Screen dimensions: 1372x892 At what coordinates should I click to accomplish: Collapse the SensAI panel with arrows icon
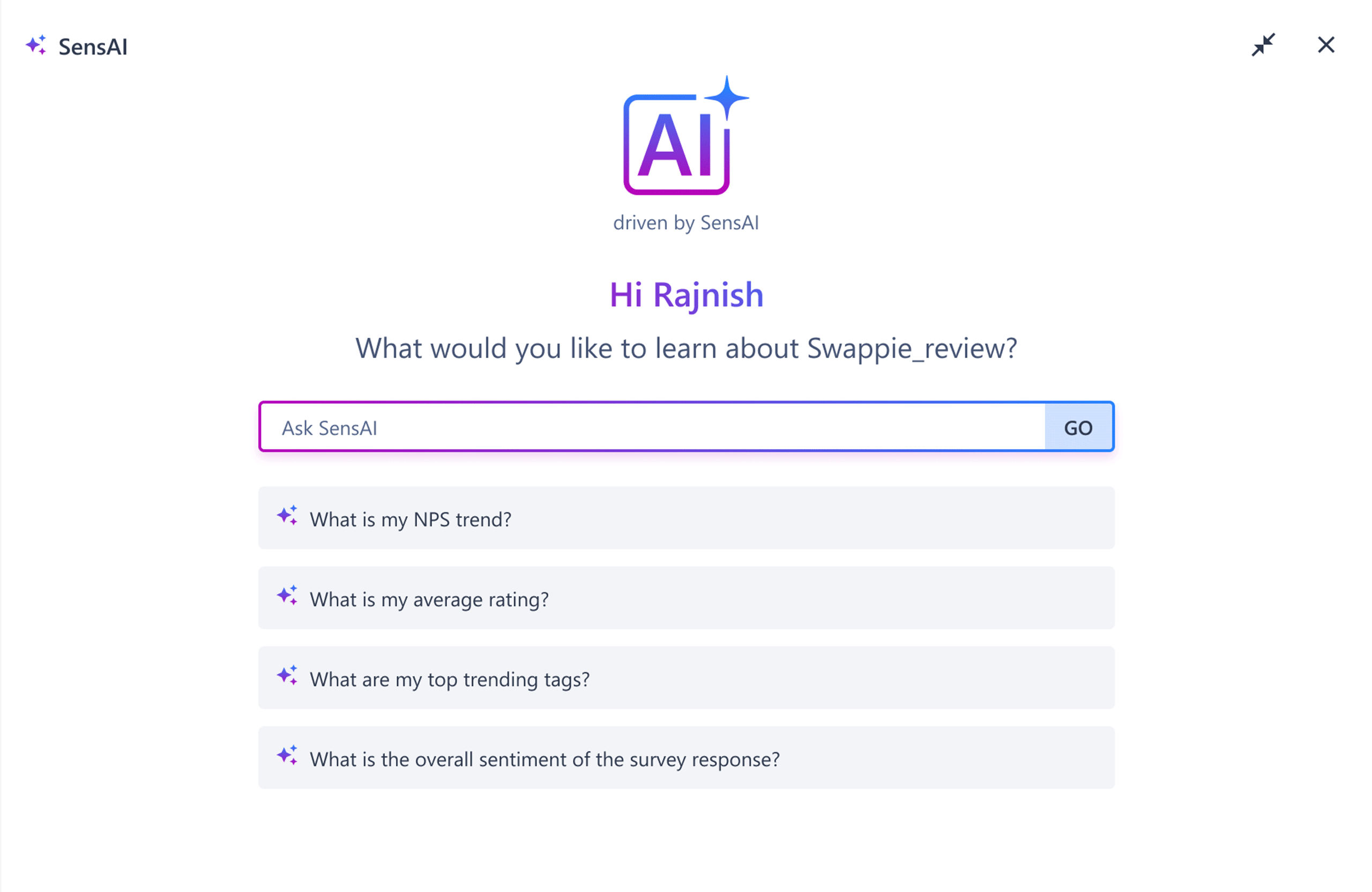point(1263,45)
